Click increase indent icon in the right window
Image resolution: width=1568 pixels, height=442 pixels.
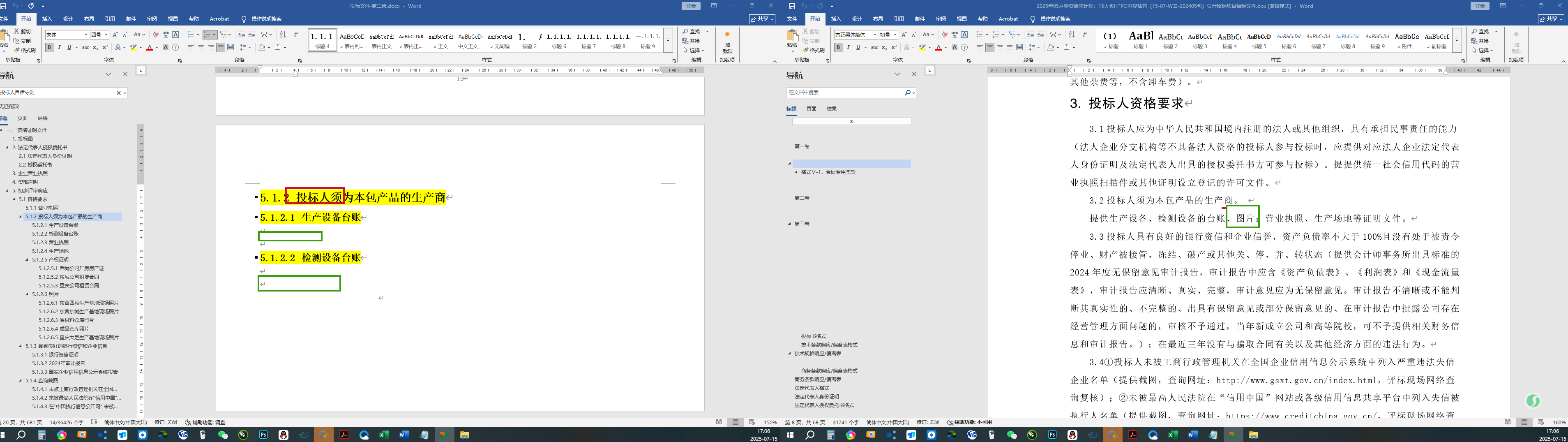[x=1040, y=35]
